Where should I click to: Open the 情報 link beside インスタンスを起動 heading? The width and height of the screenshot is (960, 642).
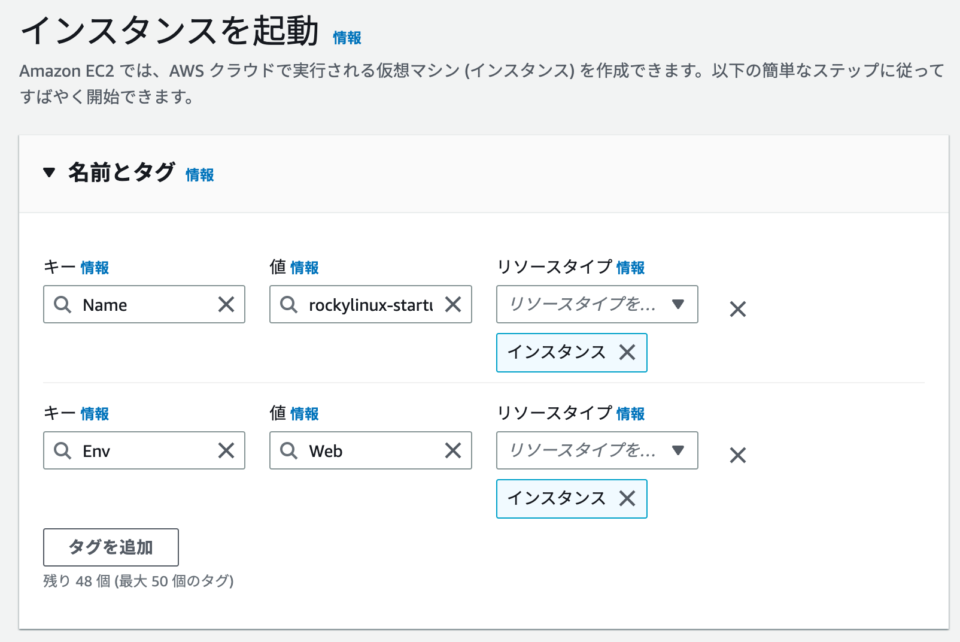347,37
